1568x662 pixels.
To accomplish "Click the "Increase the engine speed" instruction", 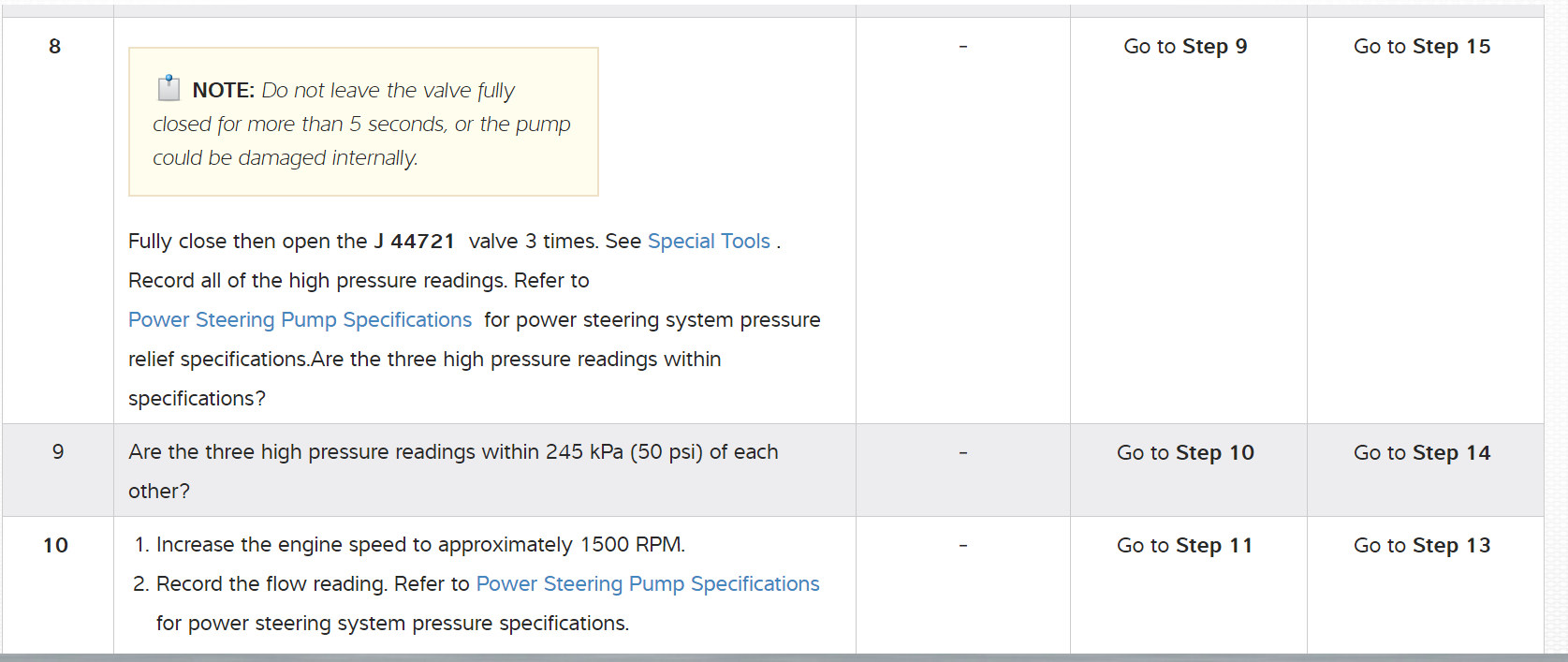I will (x=420, y=545).
